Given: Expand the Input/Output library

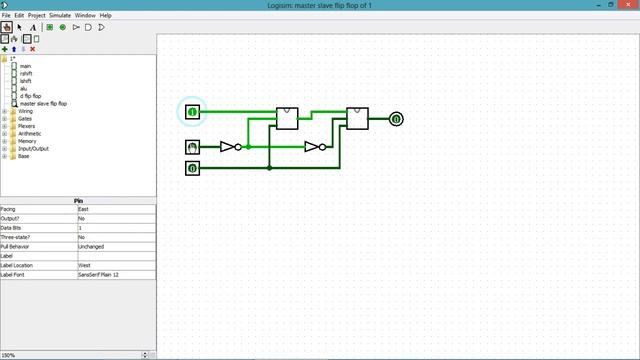Looking at the screenshot, I should (x=4, y=149).
